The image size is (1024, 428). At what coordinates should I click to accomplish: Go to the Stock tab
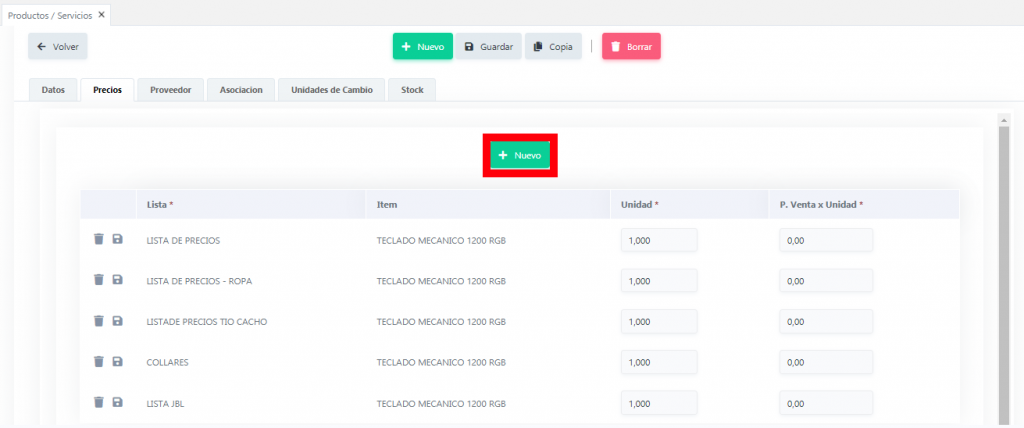coord(412,90)
